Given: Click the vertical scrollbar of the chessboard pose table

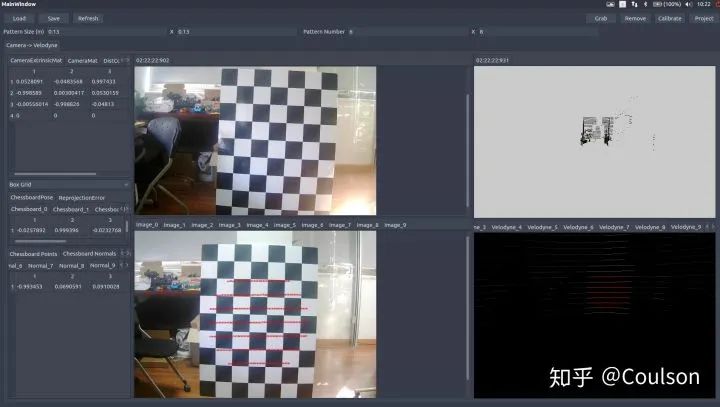Looking at the screenshot, I should (x=127, y=226).
